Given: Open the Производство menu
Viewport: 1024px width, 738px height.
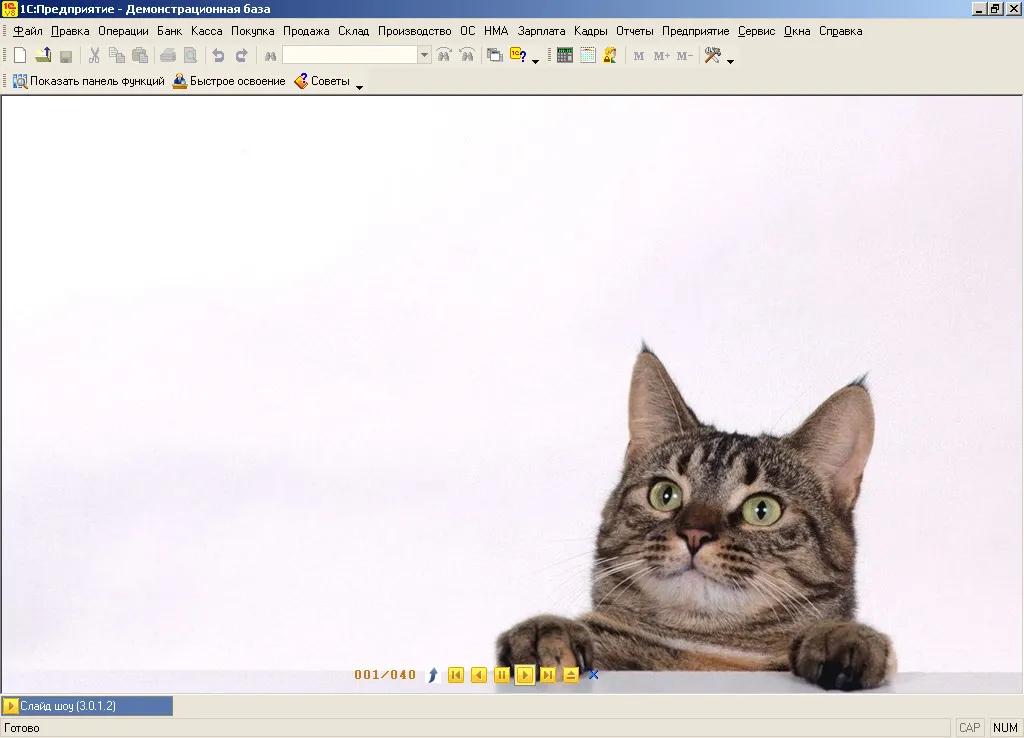Looking at the screenshot, I should (x=415, y=31).
